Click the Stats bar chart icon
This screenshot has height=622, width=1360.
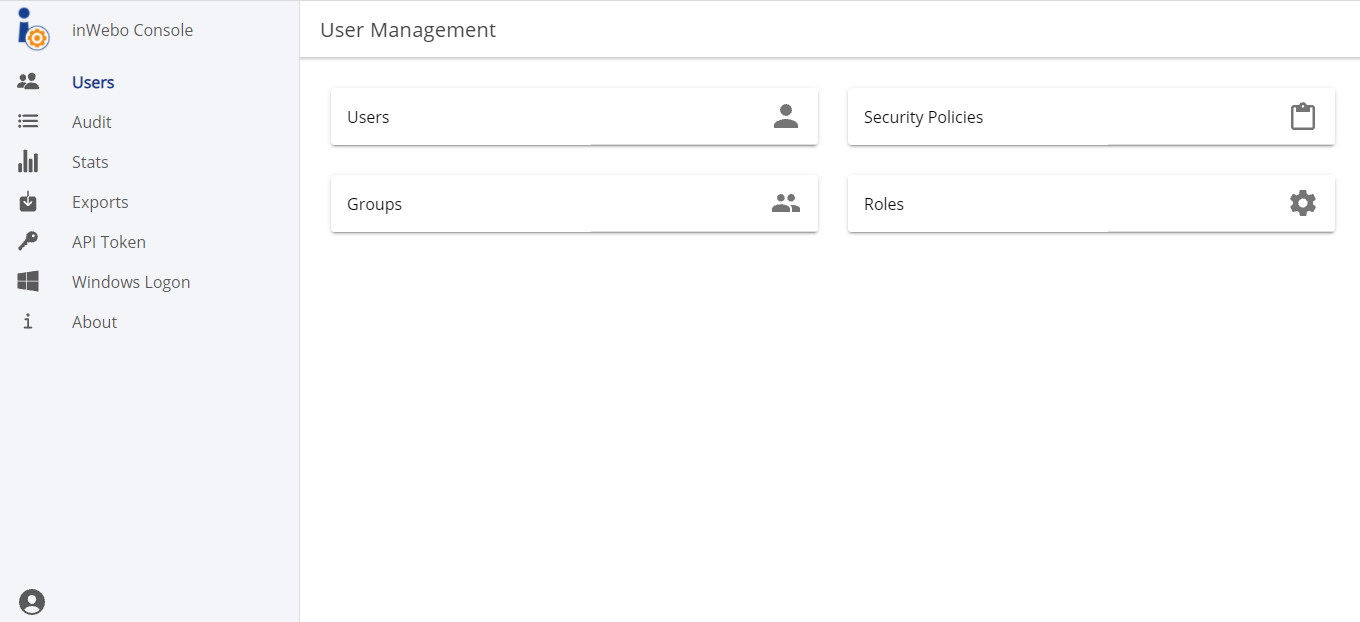28,162
